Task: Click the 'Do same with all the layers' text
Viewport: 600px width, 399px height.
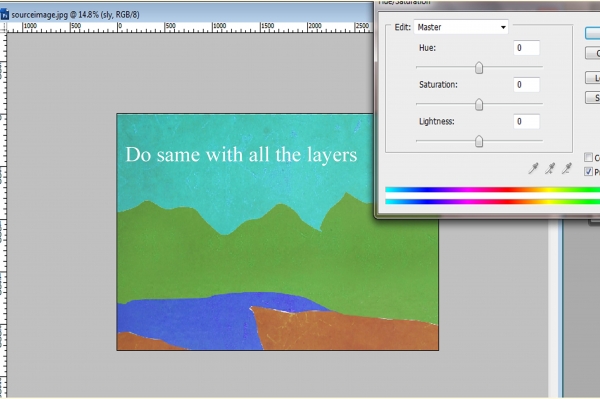Action: (x=241, y=155)
